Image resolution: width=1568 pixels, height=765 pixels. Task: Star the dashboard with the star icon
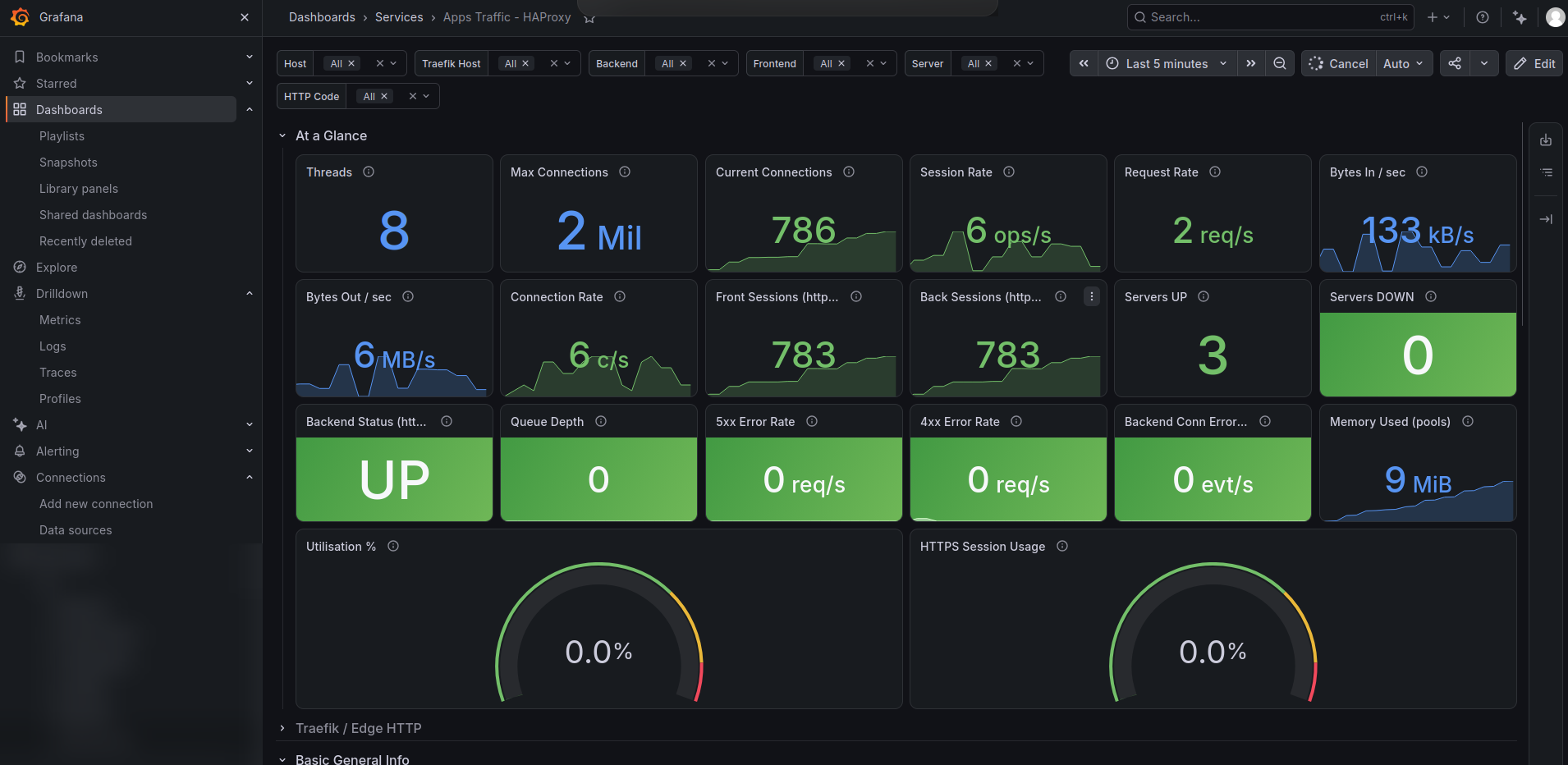click(x=589, y=18)
